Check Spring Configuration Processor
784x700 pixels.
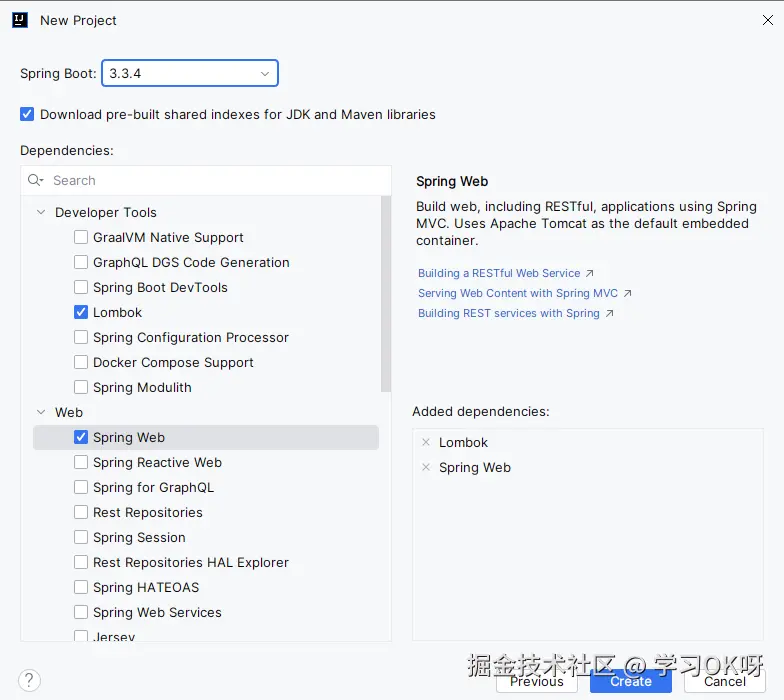81,337
